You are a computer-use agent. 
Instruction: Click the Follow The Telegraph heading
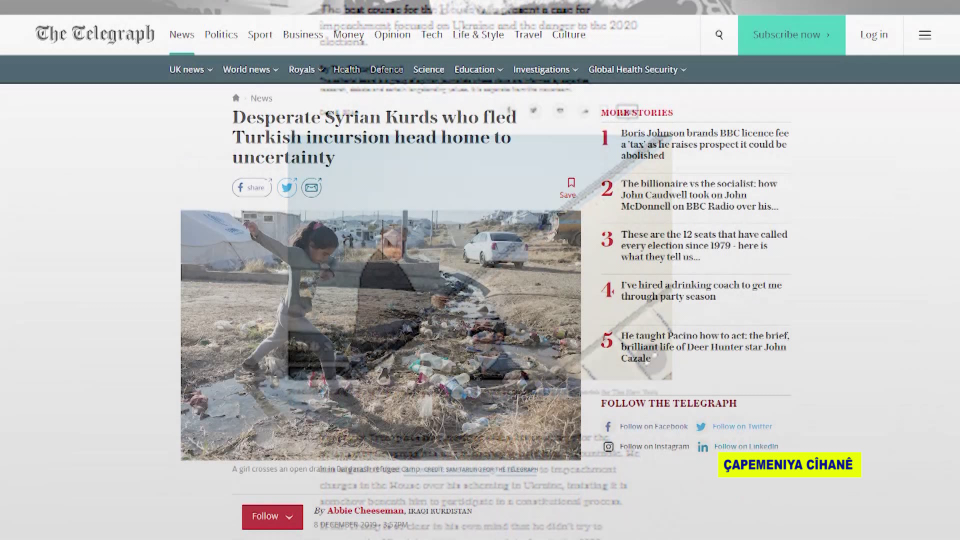[x=669, y=403]
